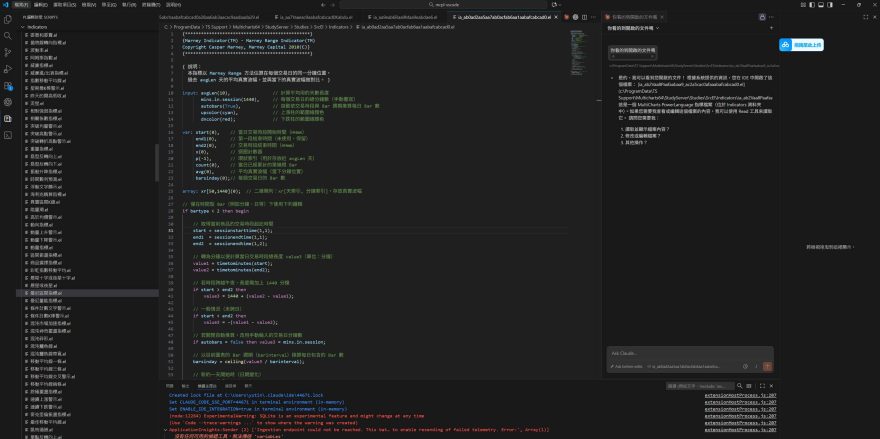Screen dimensions: 880x439
Task: Open the Search view in activity bar
Action: tap(8, 34)
